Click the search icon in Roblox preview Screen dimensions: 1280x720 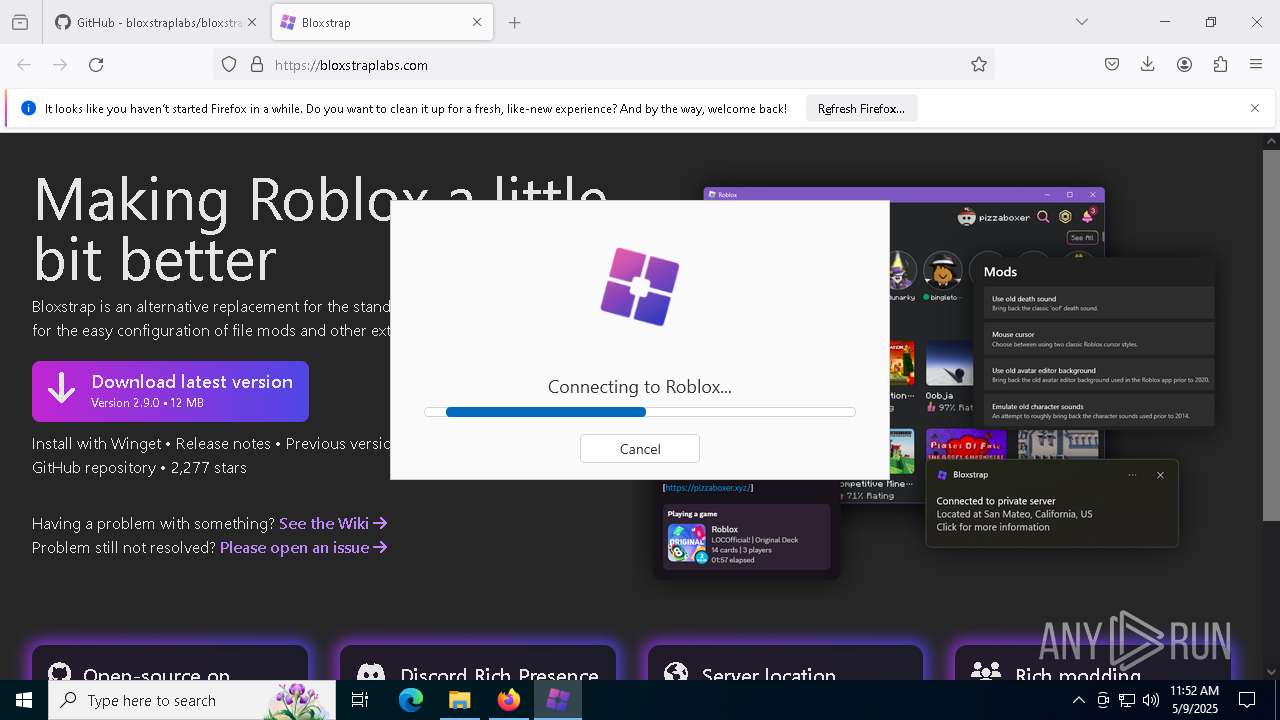pyautogui.click(x=1043, y=217)
